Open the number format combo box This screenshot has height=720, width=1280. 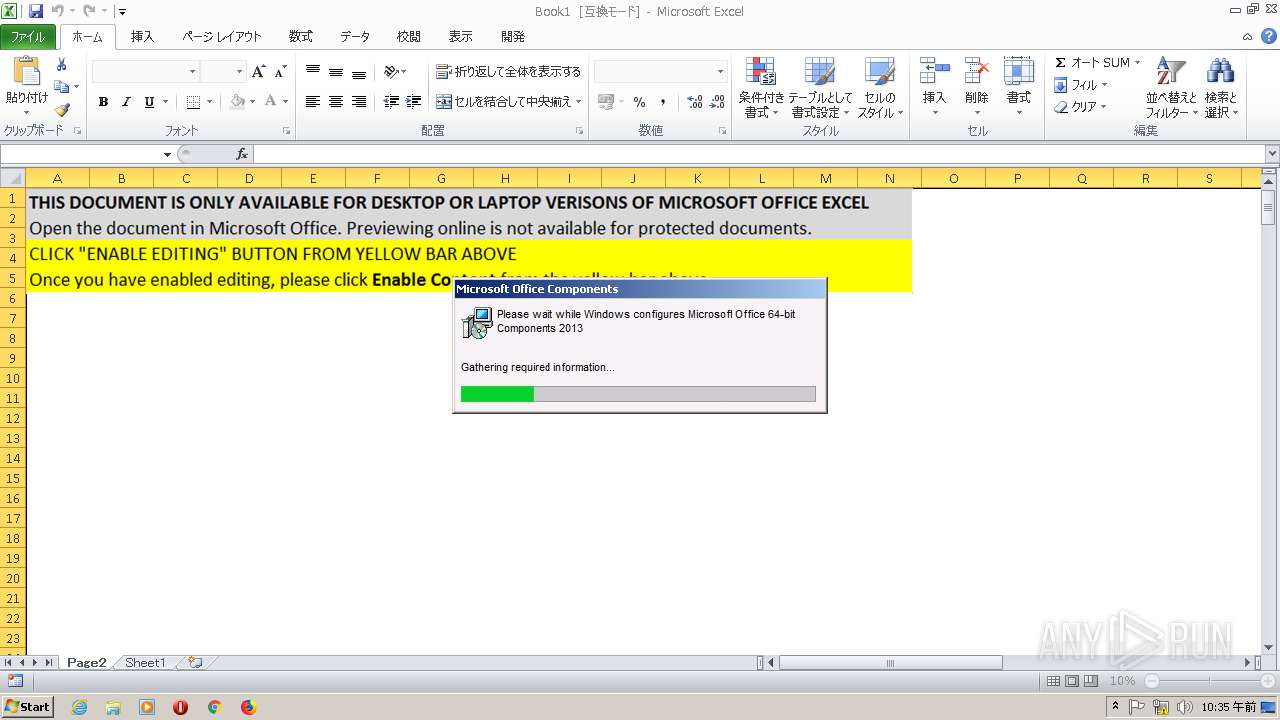tap(660, 72)
